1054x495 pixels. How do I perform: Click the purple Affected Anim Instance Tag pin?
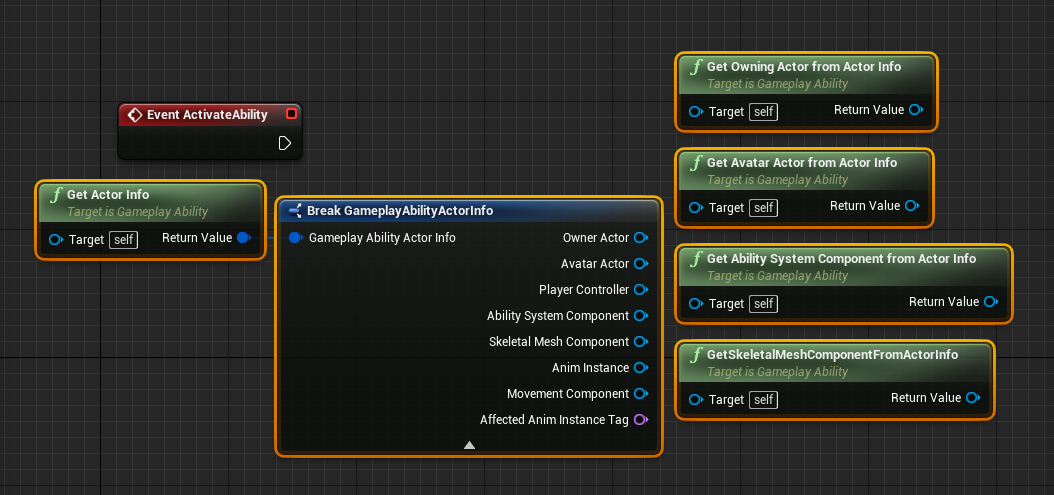coord(641,420)
